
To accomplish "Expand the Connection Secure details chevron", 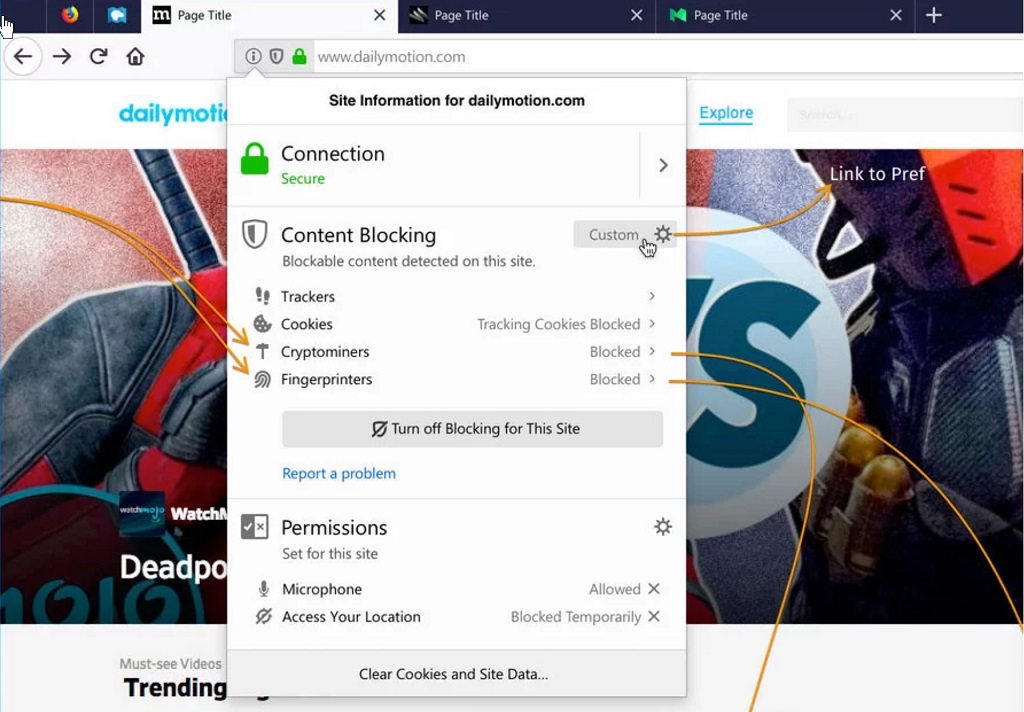I will (x=663, y=165).
